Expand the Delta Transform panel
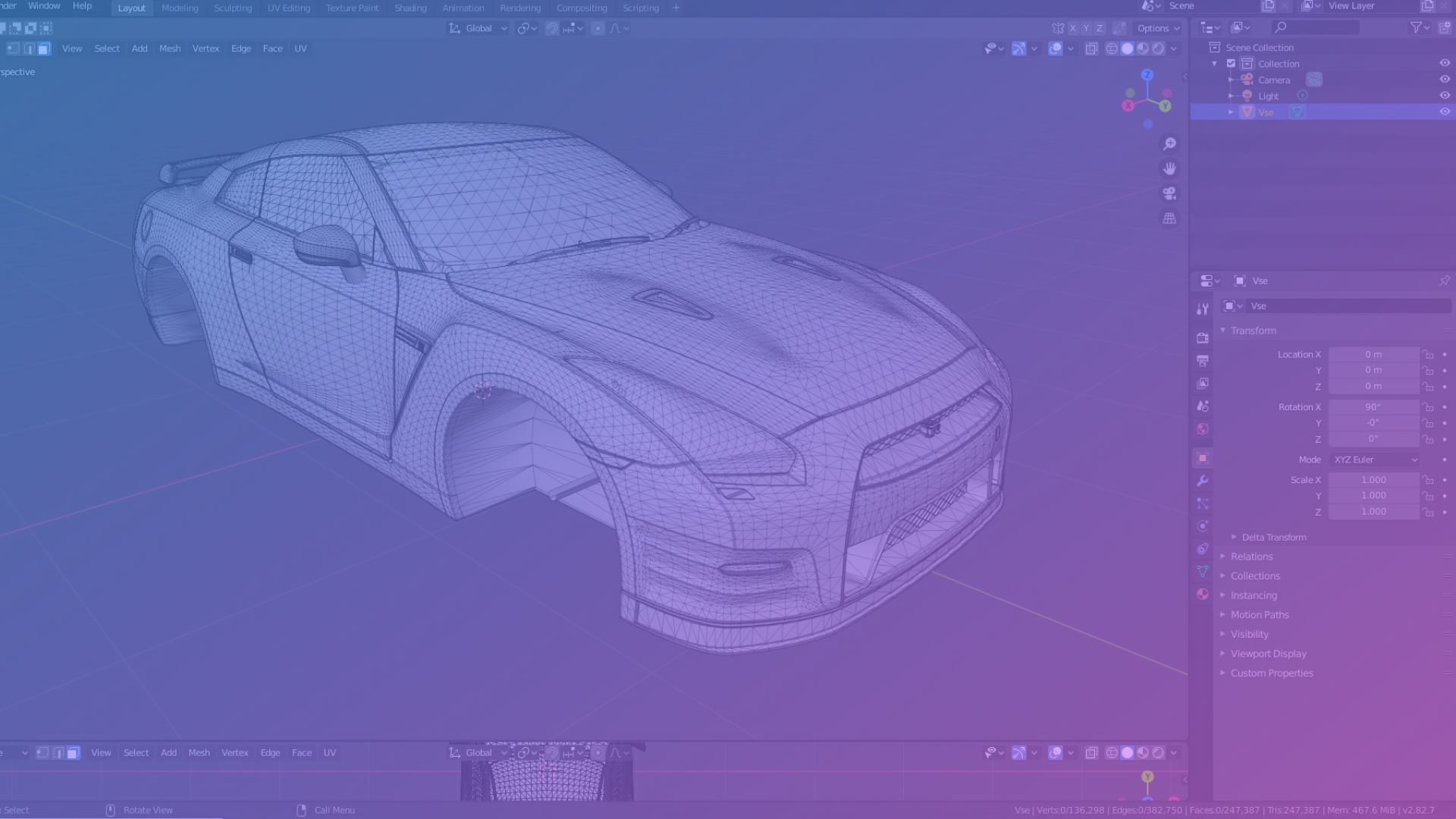The width and height of the screenshot is (1456, 819). [1273, 538]
